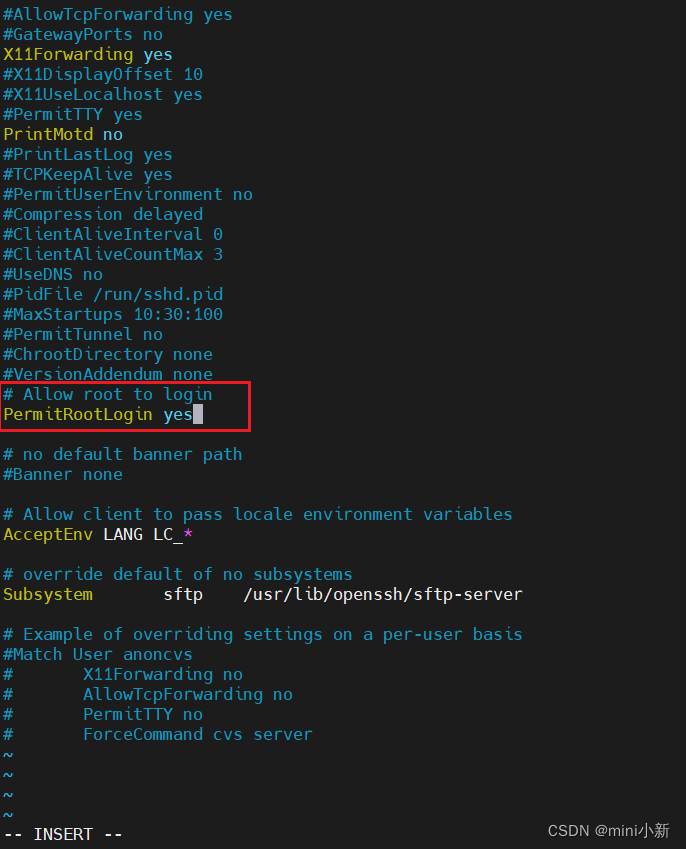686x849 pixels.
Task: Click the ForceCommand cvs server line
Action: pos(198,735)
